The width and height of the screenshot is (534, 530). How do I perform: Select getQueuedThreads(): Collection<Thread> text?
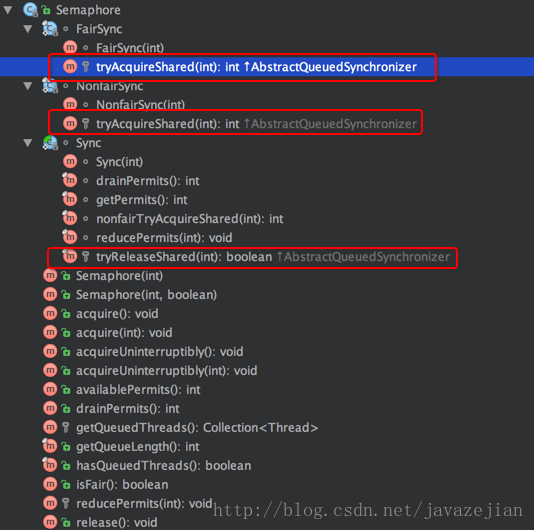(197, 427)
